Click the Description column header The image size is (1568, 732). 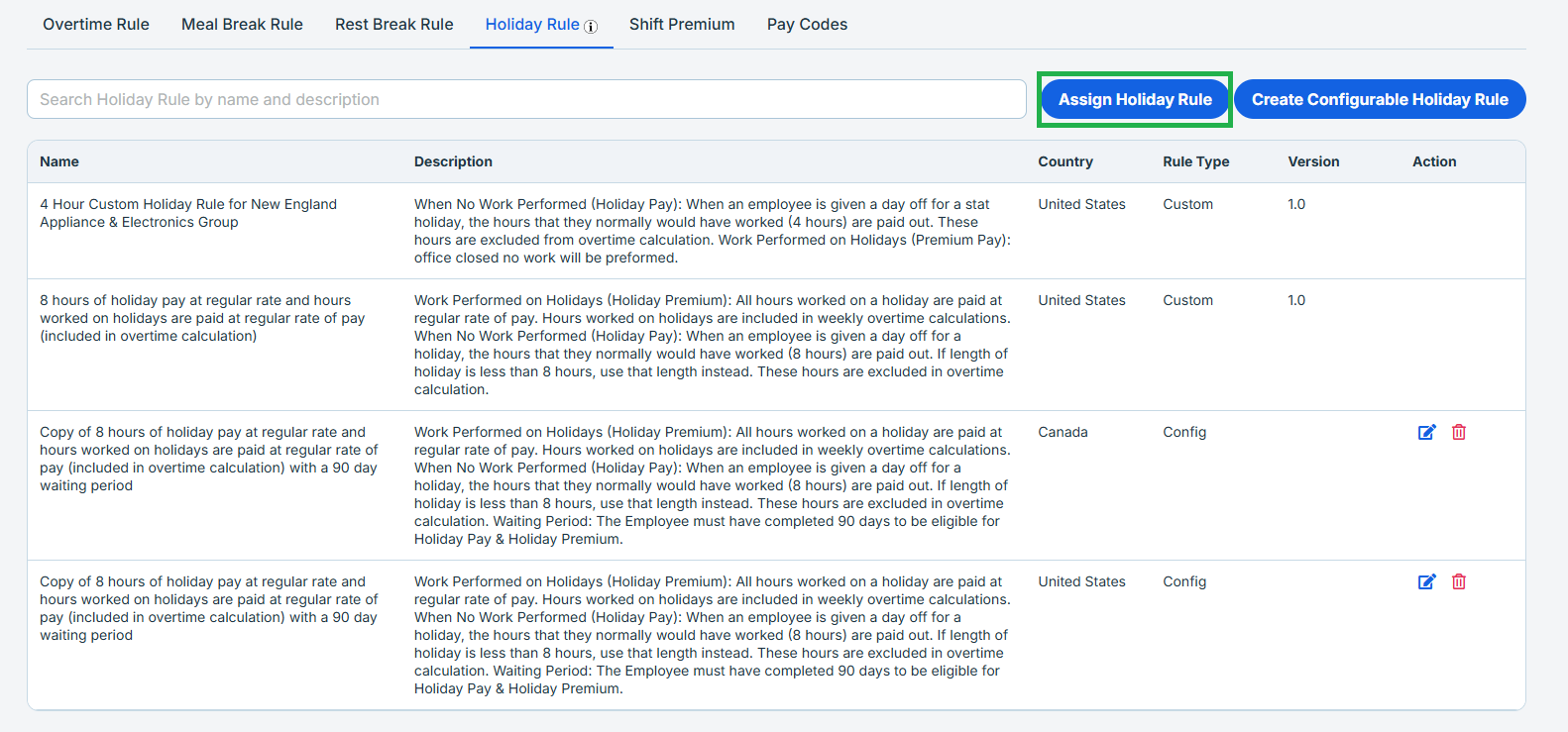click(453, 161)
